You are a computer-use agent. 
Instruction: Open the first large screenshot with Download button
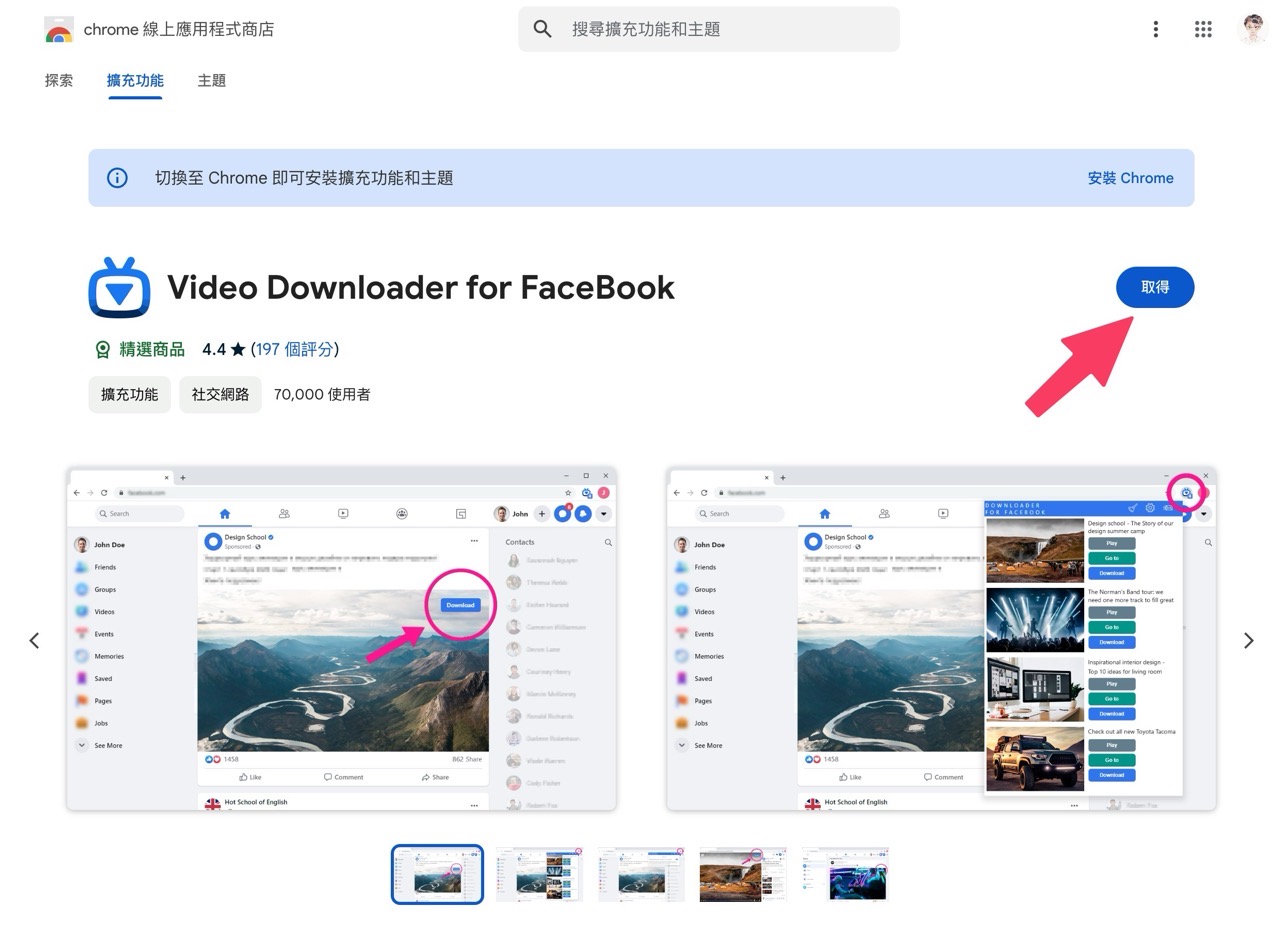point(341,638)
